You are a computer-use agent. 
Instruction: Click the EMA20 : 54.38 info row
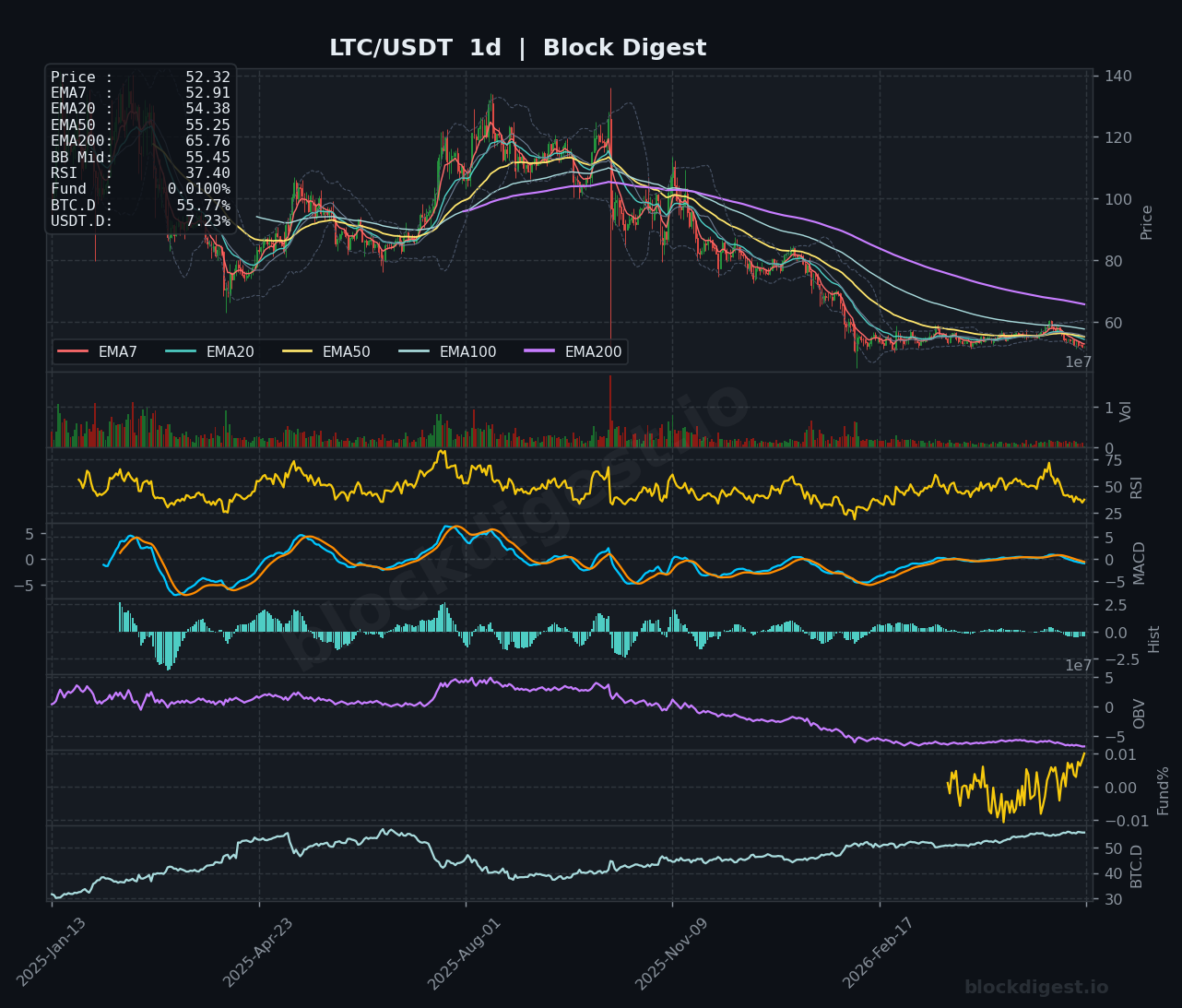(140, 109)
